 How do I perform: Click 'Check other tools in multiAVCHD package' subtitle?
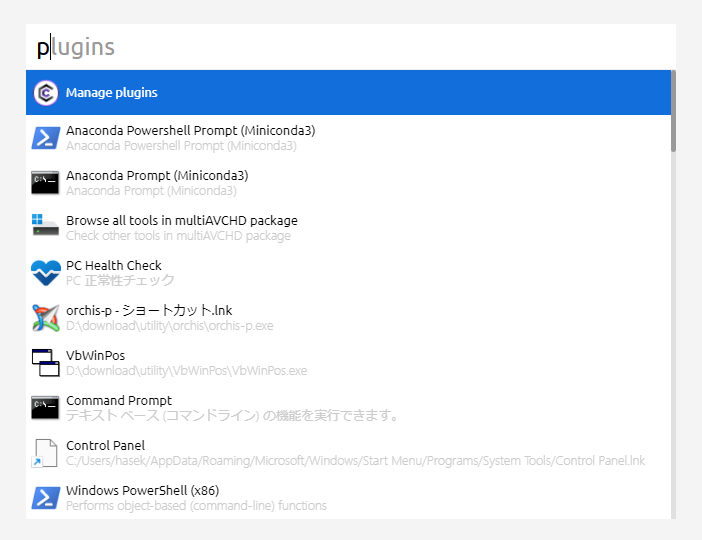coord(178,236)
